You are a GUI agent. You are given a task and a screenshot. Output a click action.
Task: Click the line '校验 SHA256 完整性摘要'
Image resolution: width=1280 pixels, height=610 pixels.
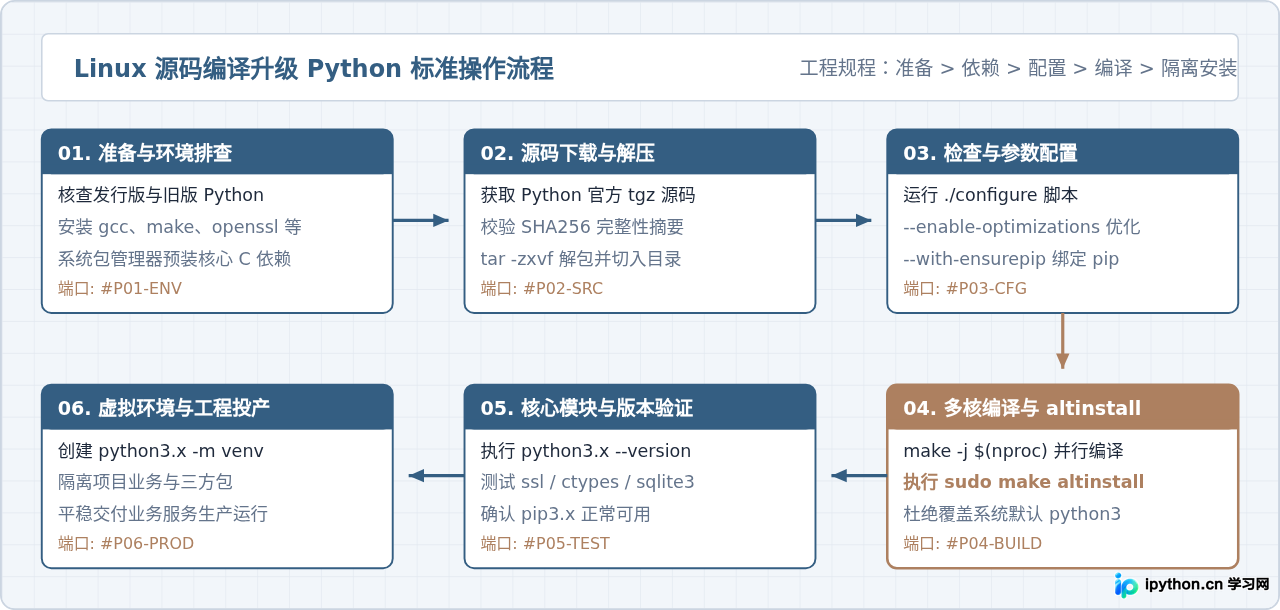point(583,227)
